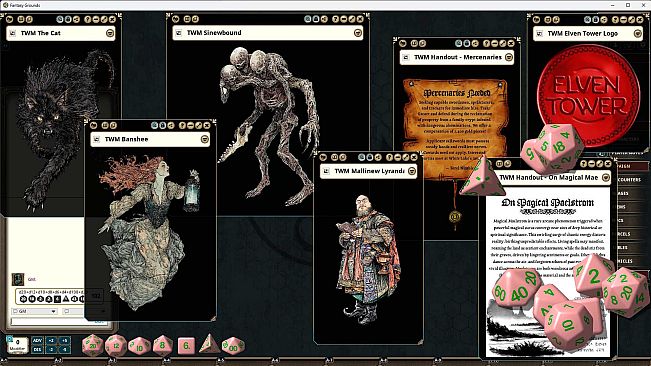The width and height of the screenshot is (651, 366).
Task: Minimize the Mercenaries handout panel
Action: (495, 43)
